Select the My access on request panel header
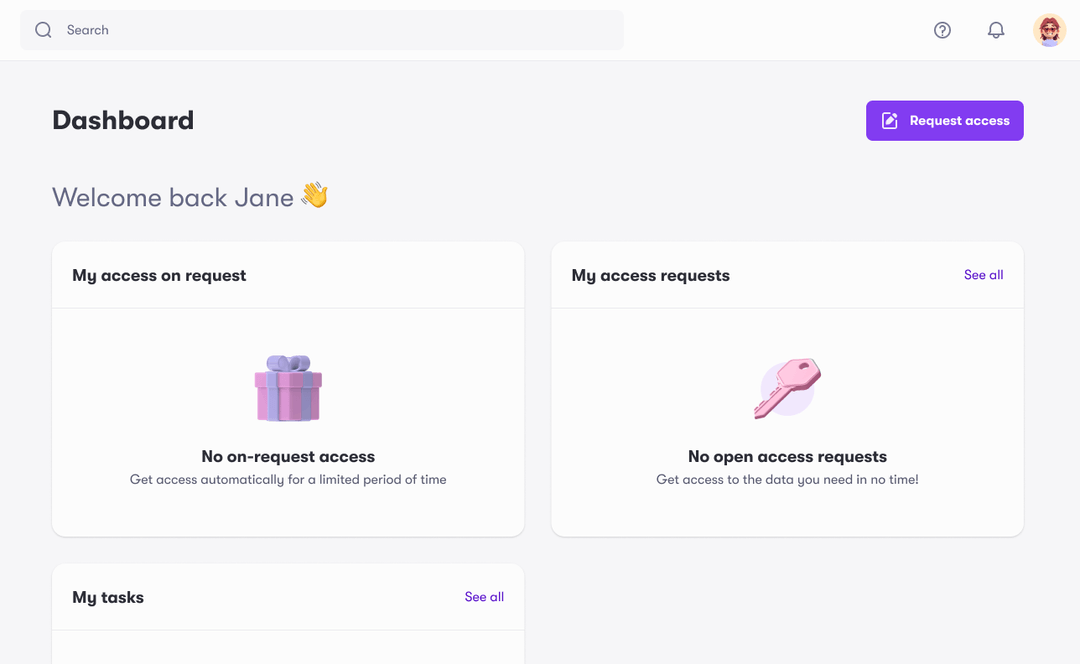The image size is (1080, 664). (159, 275)
